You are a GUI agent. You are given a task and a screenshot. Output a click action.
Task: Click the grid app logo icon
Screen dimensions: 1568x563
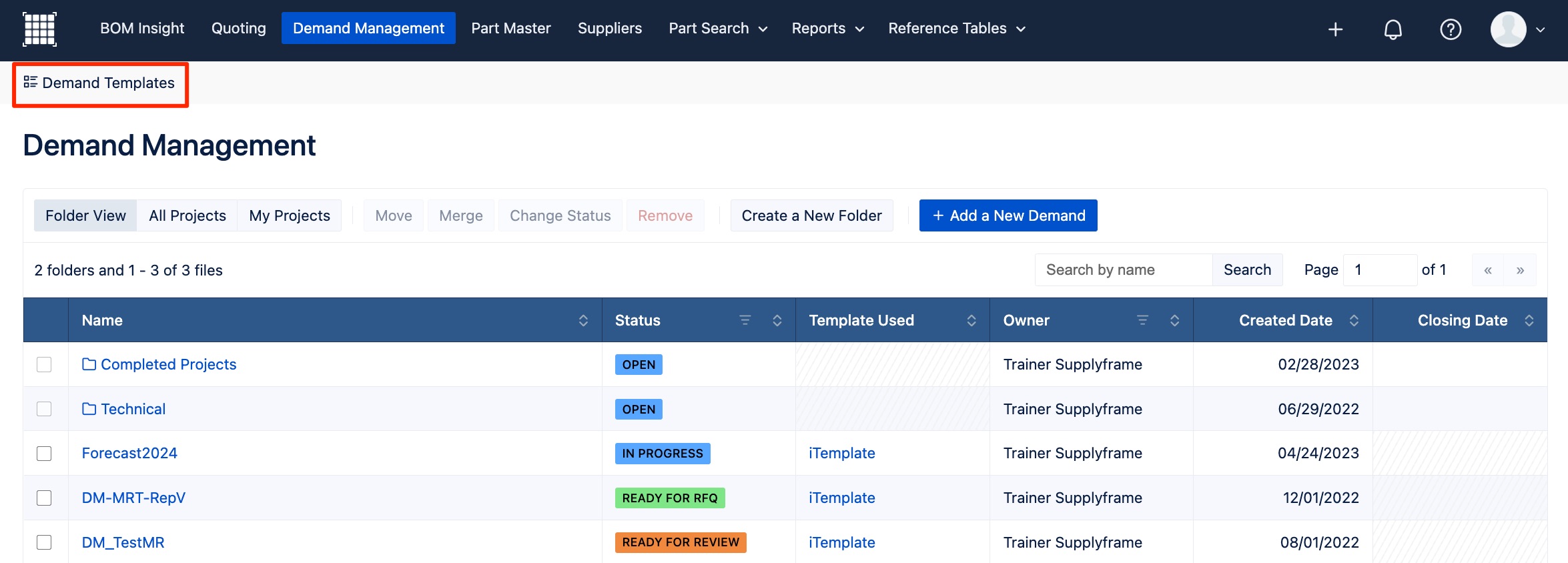click(39, 29)
